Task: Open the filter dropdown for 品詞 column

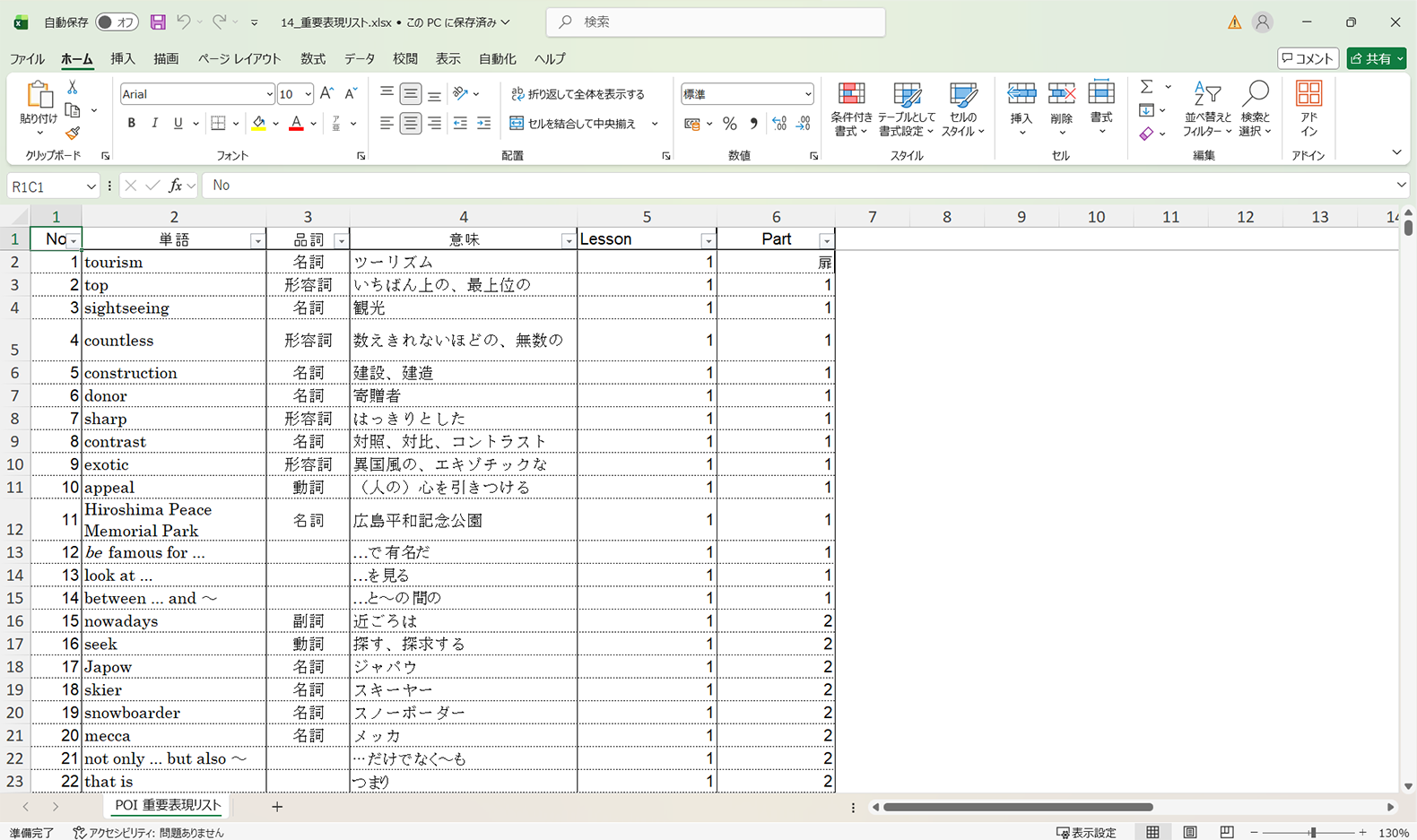Action: [x=340, y=240]
